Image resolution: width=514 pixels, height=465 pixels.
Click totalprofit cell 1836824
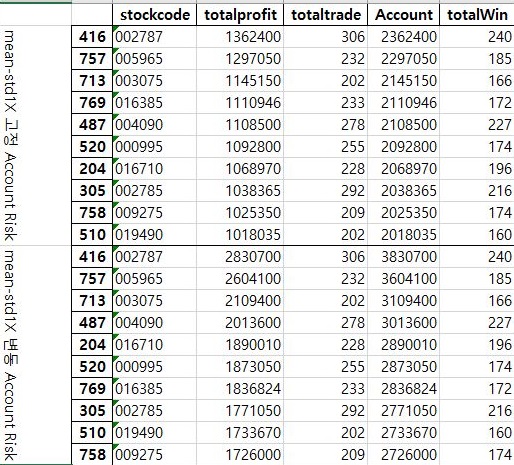240,389
